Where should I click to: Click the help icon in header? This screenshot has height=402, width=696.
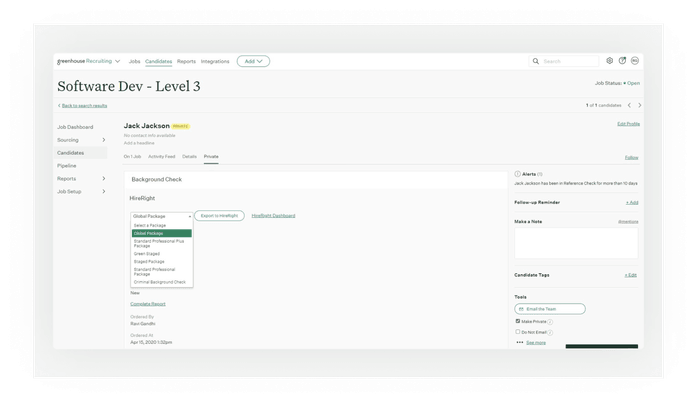[622, 61]
